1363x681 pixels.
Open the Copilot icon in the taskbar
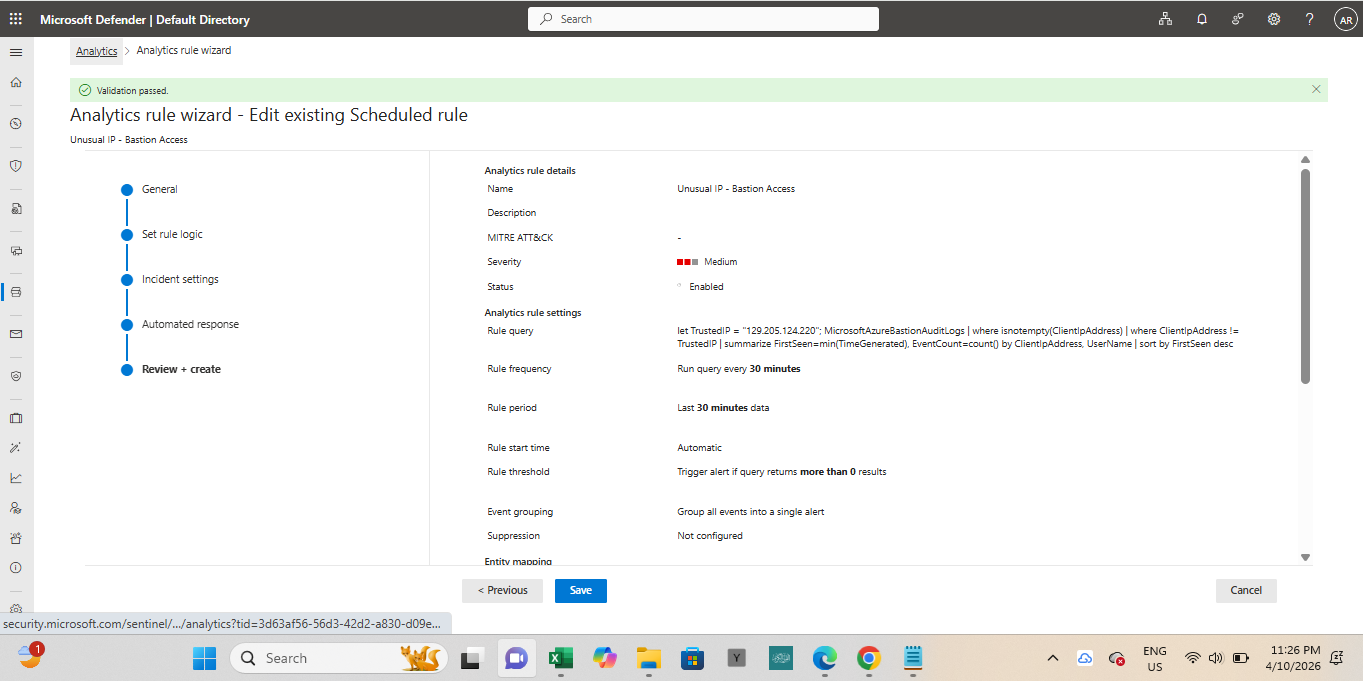pyautogui.click(x=605, y=658)
